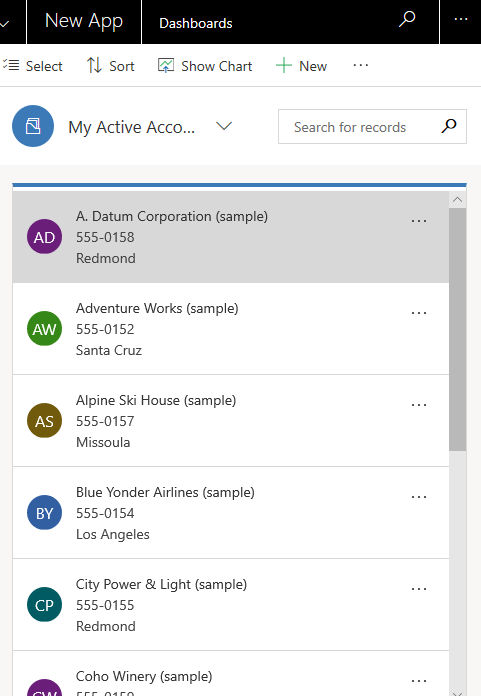Click the AW avatar for Adventure Works

click(44, 329)
